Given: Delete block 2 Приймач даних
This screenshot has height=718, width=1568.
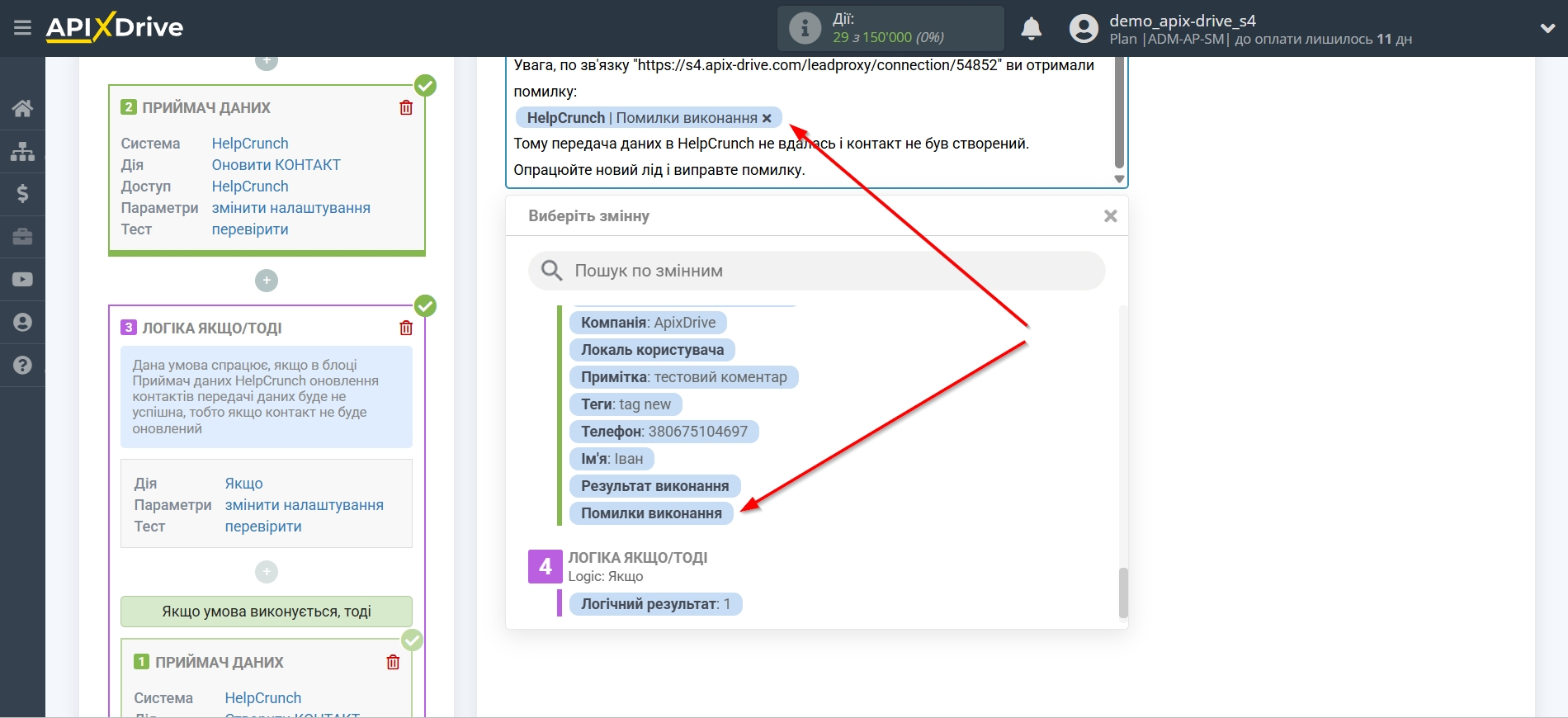Looking at the screenshot, I should [406, 107].
